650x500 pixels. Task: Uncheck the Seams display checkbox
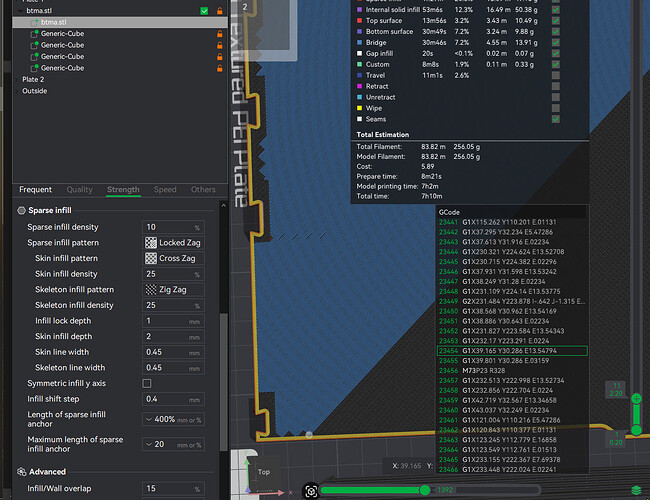(x=555, y=119)
